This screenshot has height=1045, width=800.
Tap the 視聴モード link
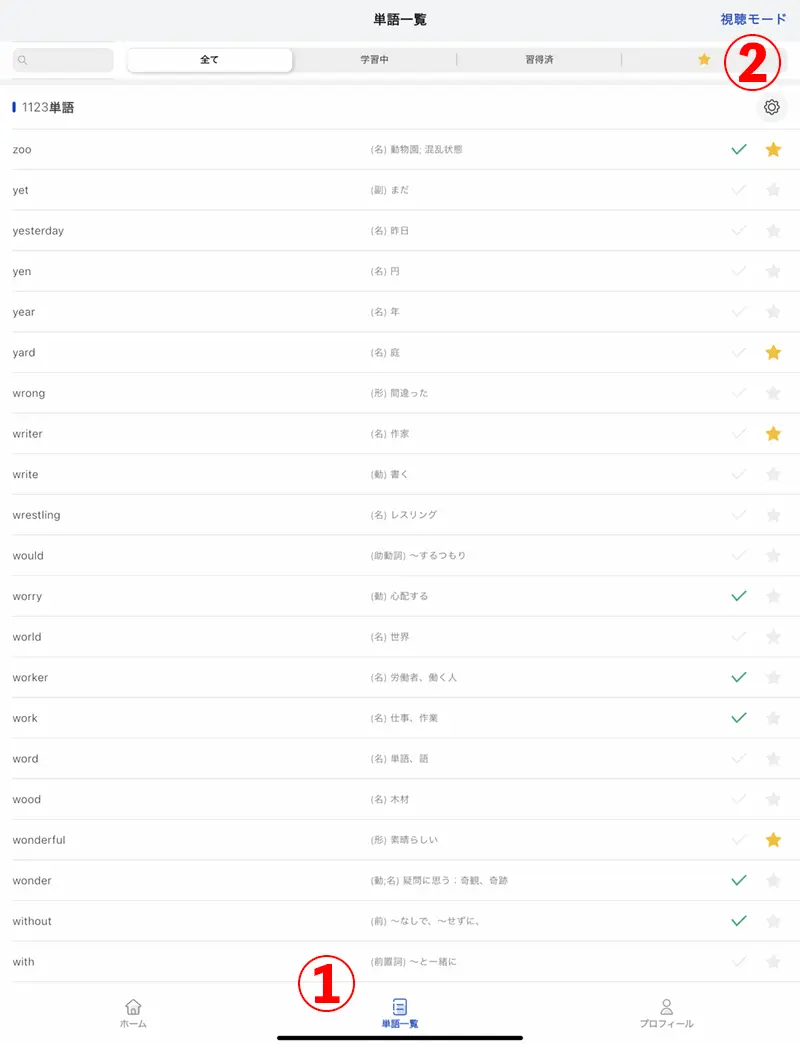[x=753, y=19]
